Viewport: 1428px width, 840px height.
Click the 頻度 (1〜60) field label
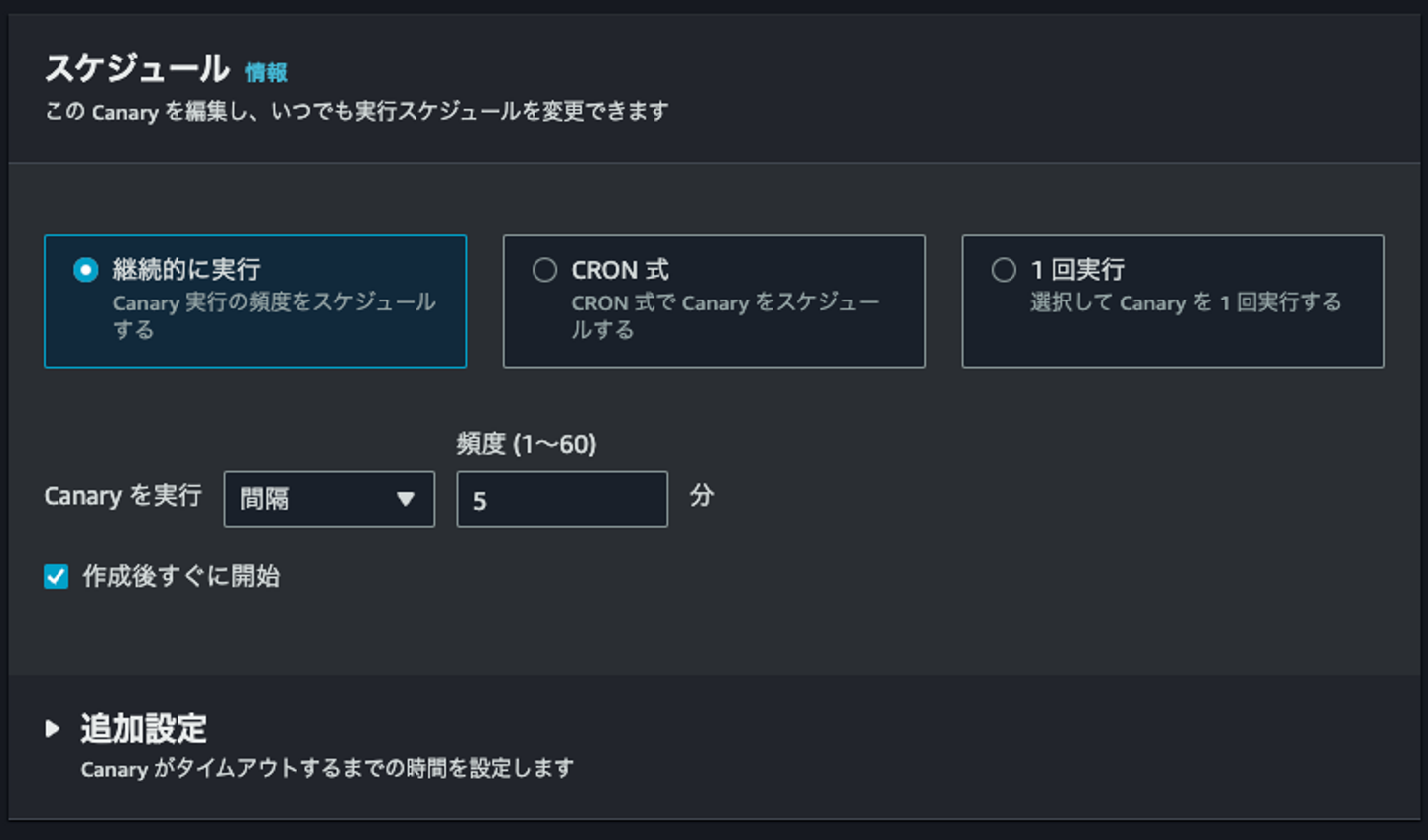tap(526, 444)
